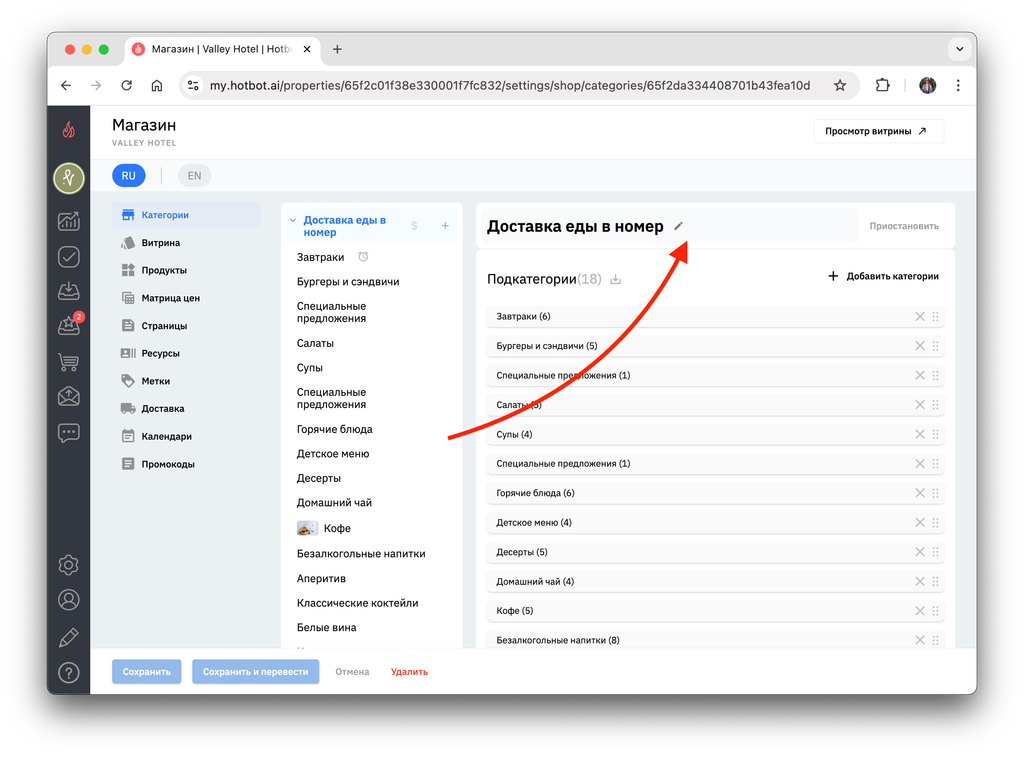Click the pencil edit sidebar icon

point(69,637)
